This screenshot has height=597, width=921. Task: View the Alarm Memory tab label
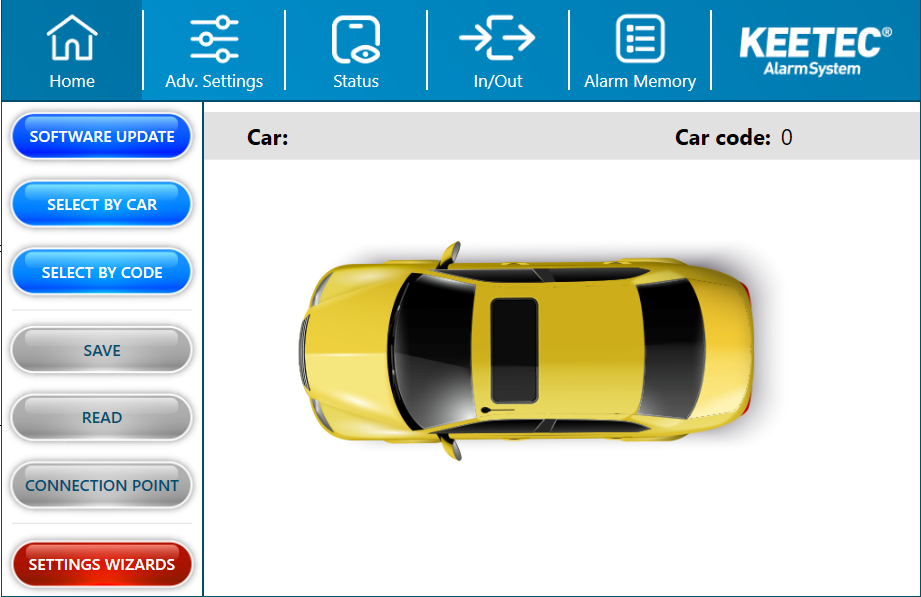point(640,81)
